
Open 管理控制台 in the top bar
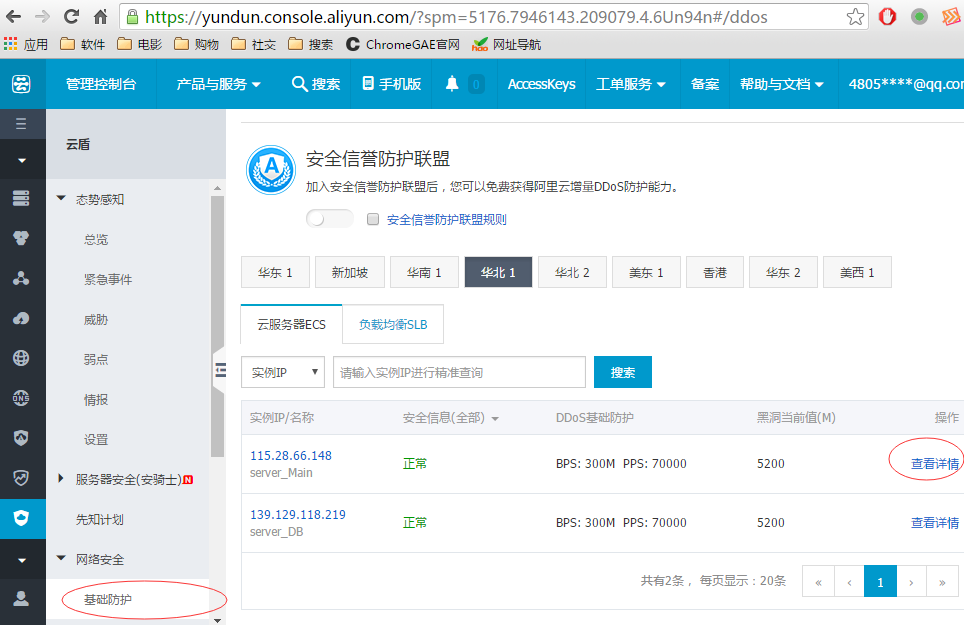point(101,84)
